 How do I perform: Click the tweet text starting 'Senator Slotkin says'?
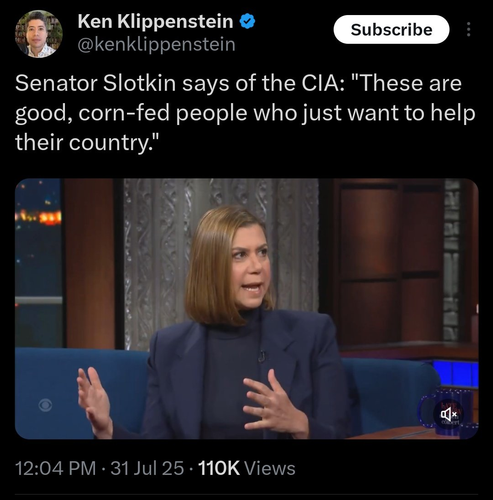[x=245, y=113]
